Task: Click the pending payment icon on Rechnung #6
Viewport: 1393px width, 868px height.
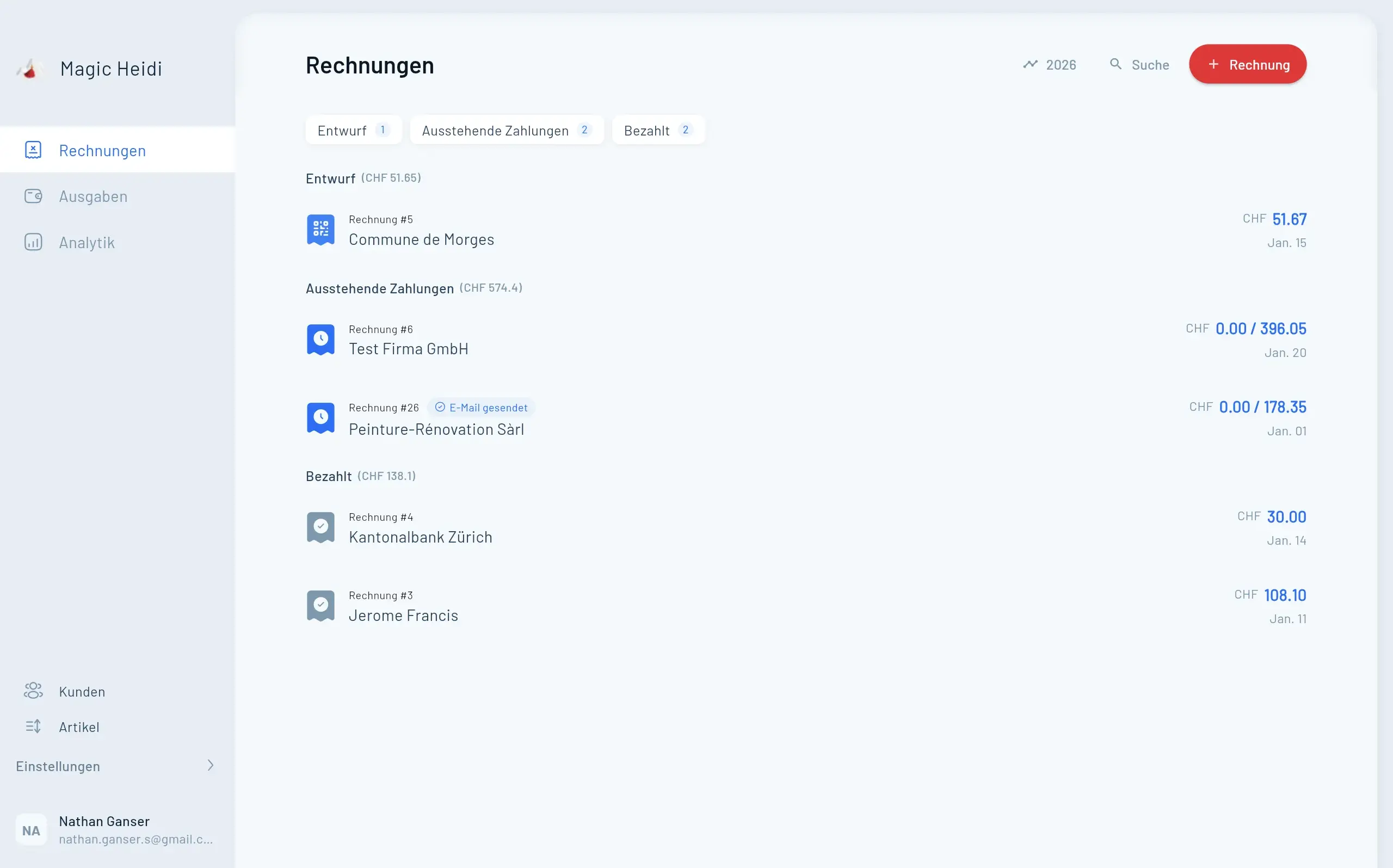Action: click(x=320, y=338)
